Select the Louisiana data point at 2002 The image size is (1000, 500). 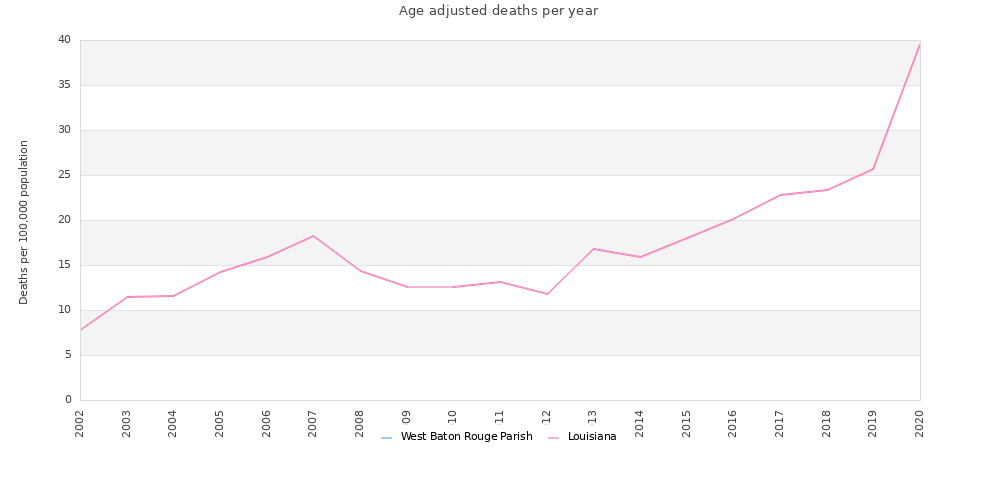click(x=80, y=330)
